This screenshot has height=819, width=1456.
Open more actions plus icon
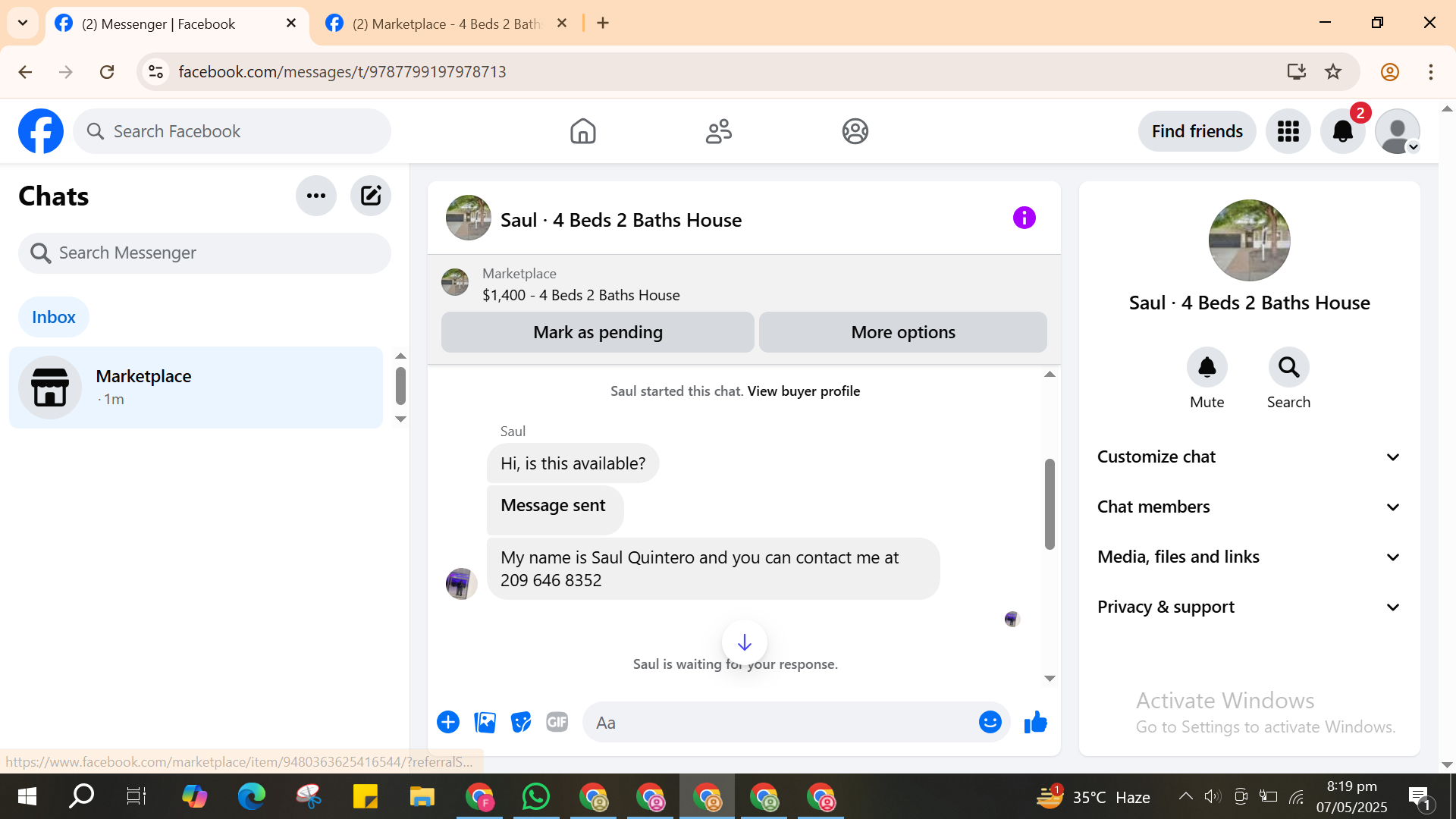coord(448,723)
